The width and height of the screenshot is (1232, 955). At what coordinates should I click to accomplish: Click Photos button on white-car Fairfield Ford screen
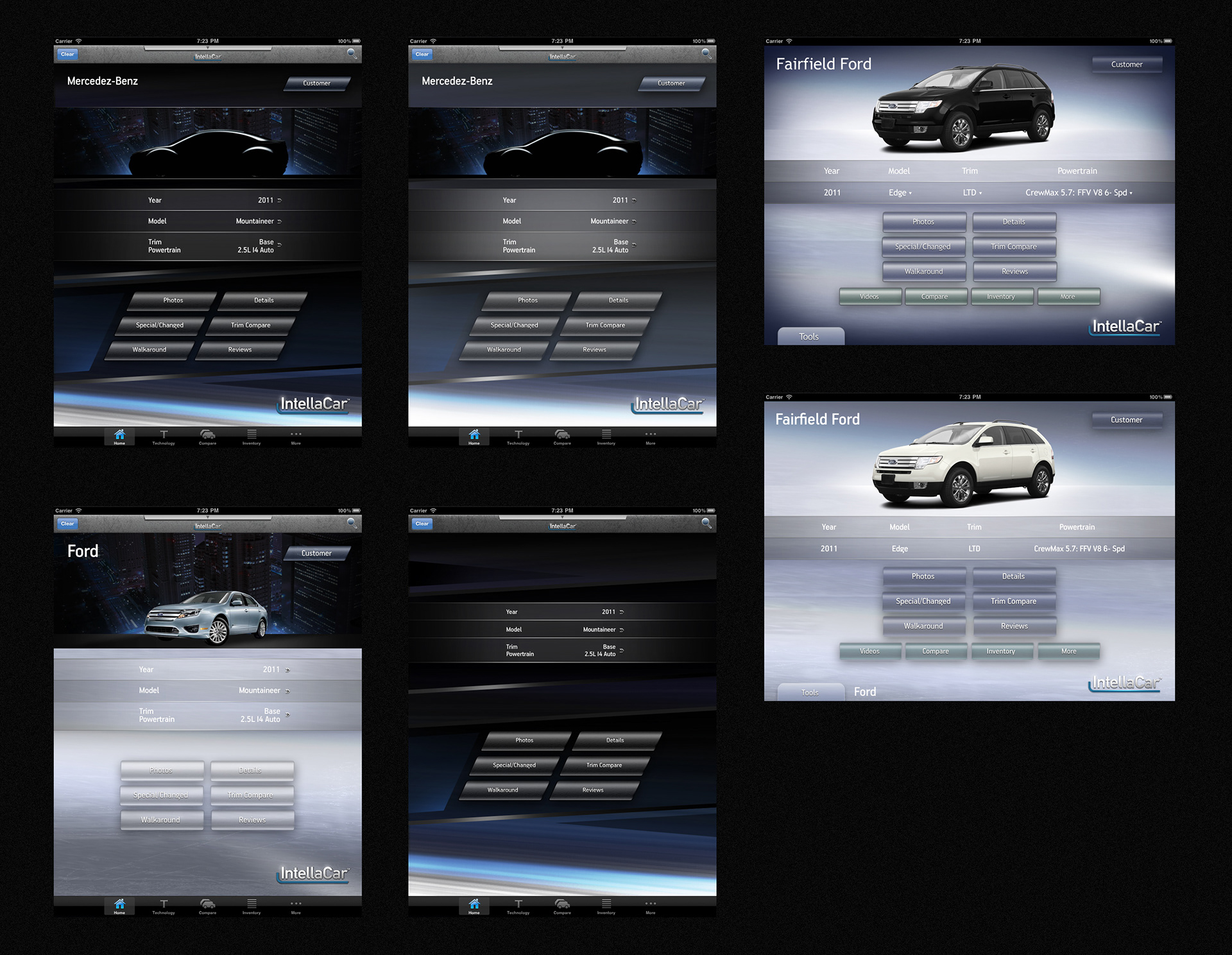pos(924,576)
